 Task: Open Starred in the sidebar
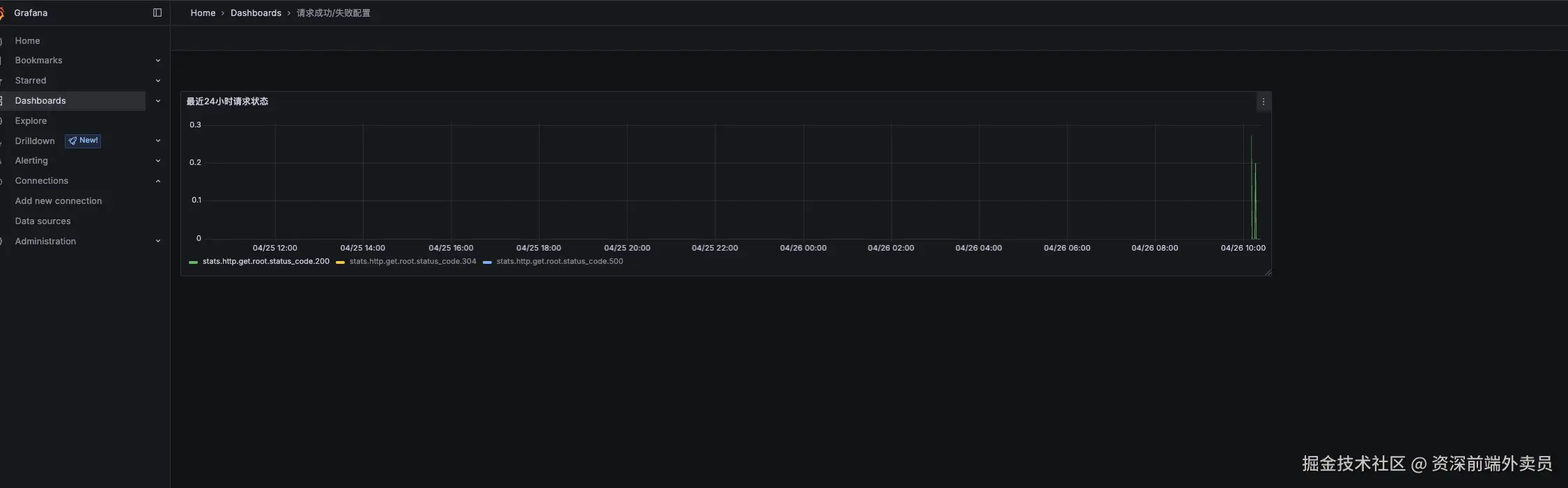31,81
